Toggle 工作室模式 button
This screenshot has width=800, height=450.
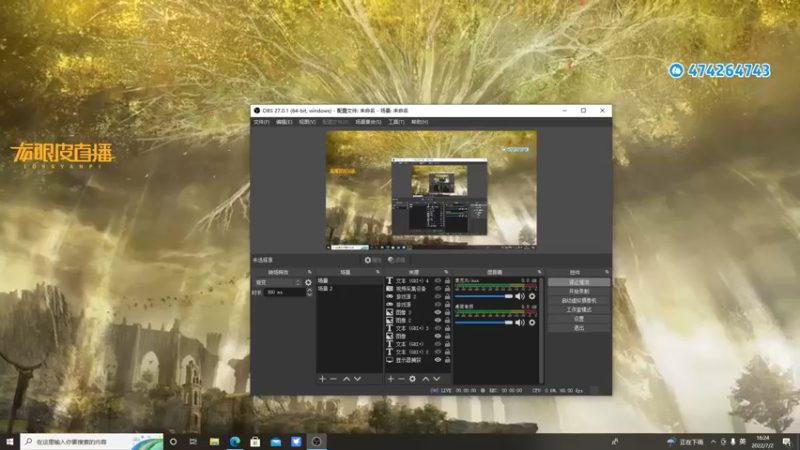click(x=579, y=310)
